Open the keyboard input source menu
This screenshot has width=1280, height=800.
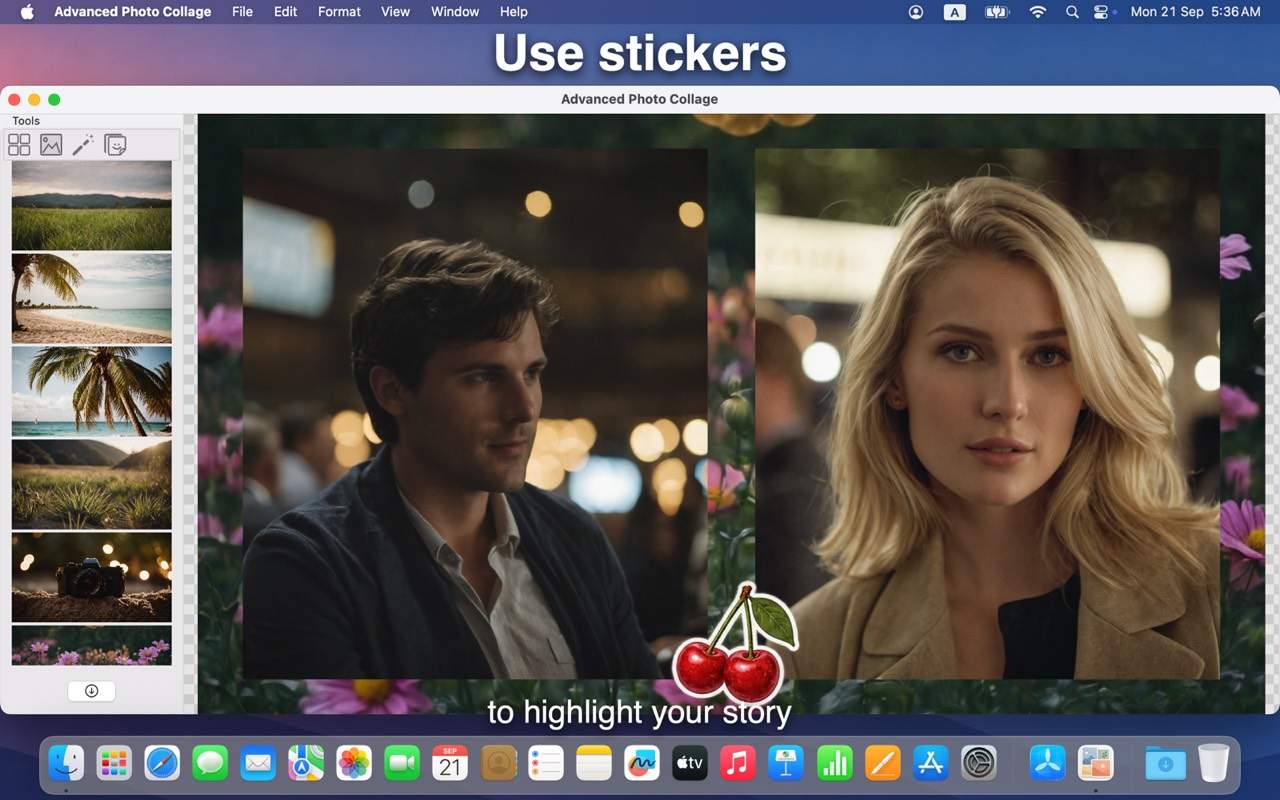[954, 12]
